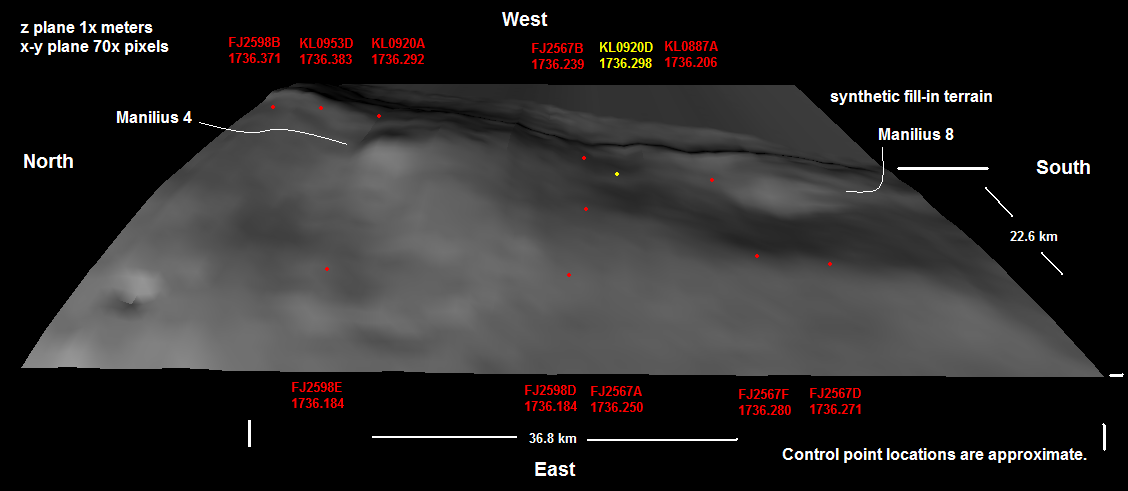This screenshot has width=1128, height=491.
Task: Click the yellow control point marker
Action: pyautogui.click(x=617, y=174)
